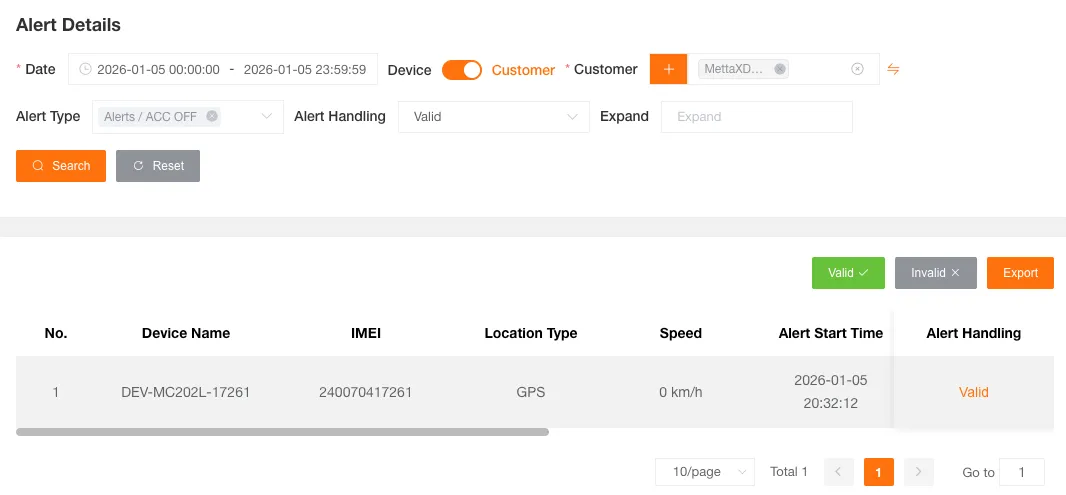Go to the previous page arrow
The width and height of the screenshot is (1066, 495).
tap(839, 472)
